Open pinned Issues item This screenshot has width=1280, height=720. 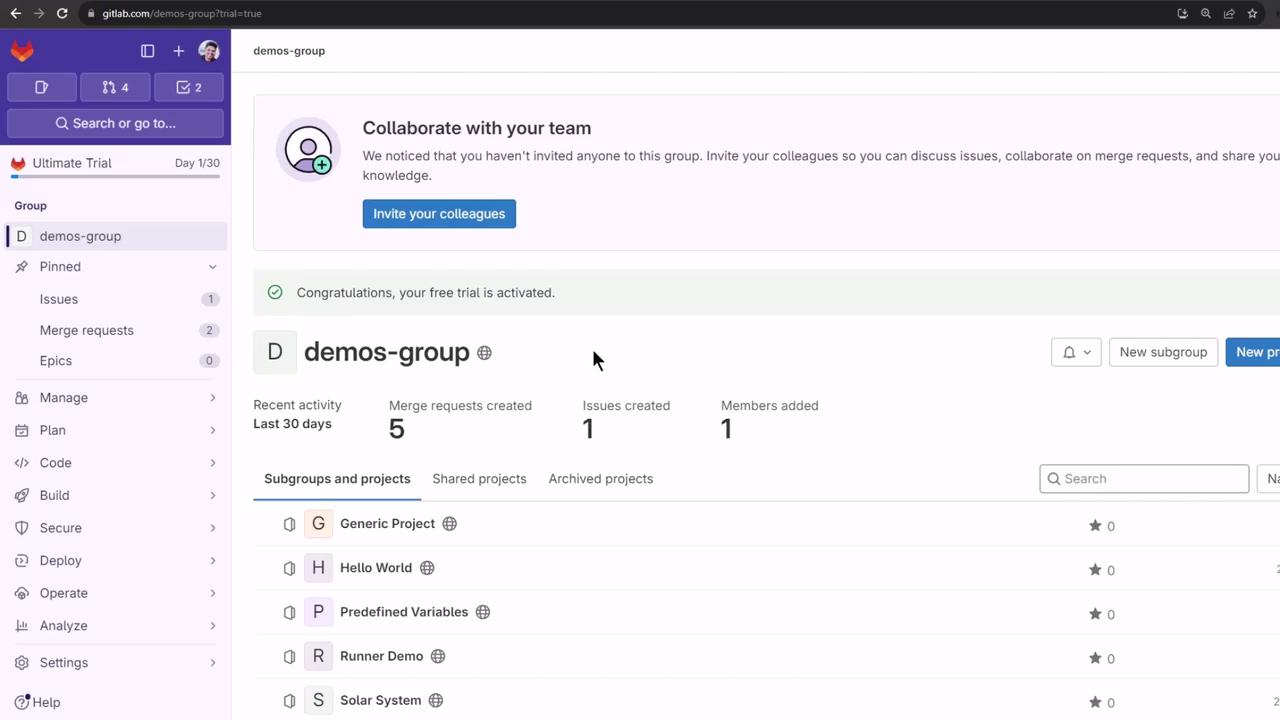click(x=116, y=299)
